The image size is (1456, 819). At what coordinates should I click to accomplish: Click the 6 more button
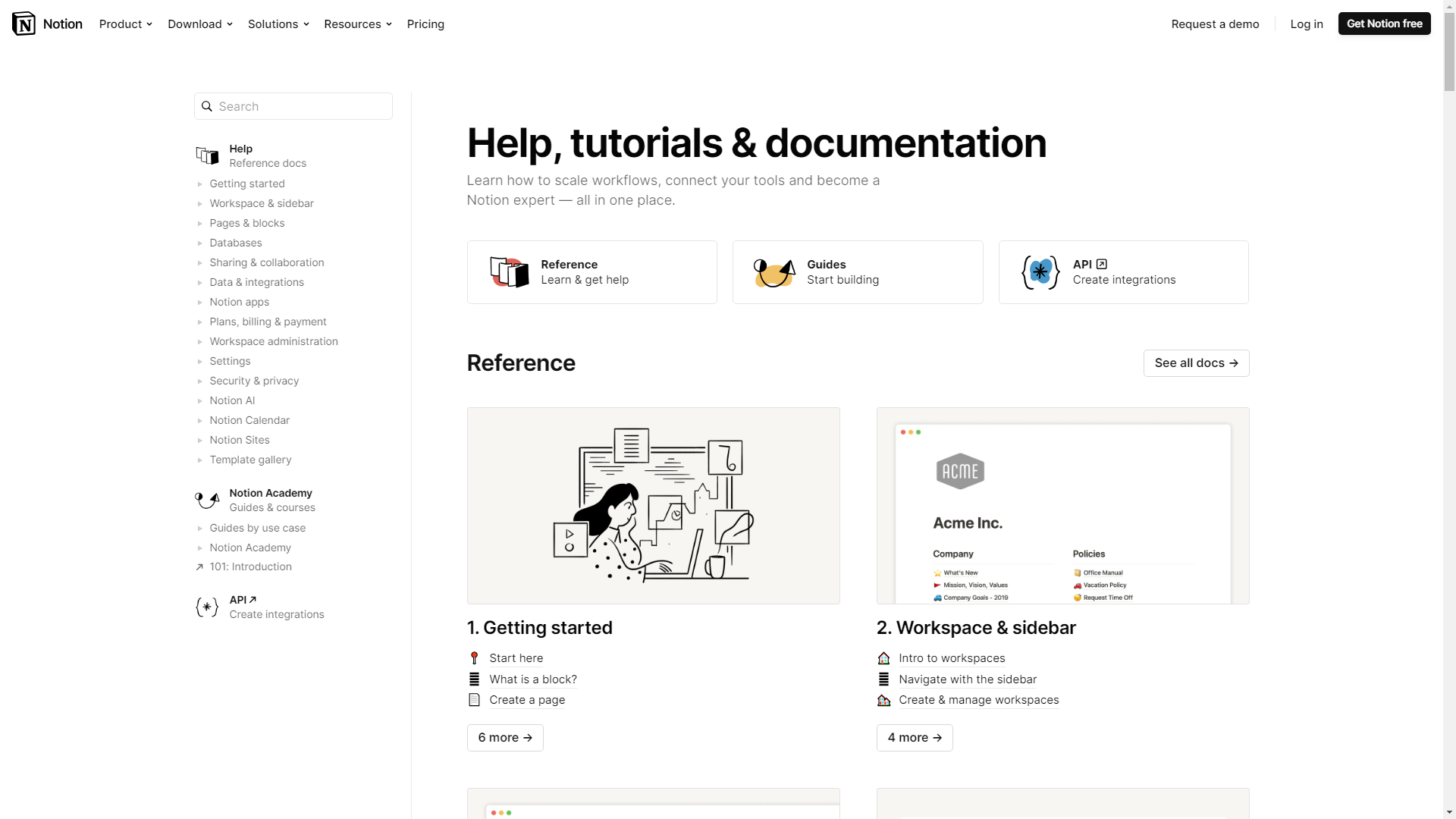pyautogui.click(x=505, y=737)
